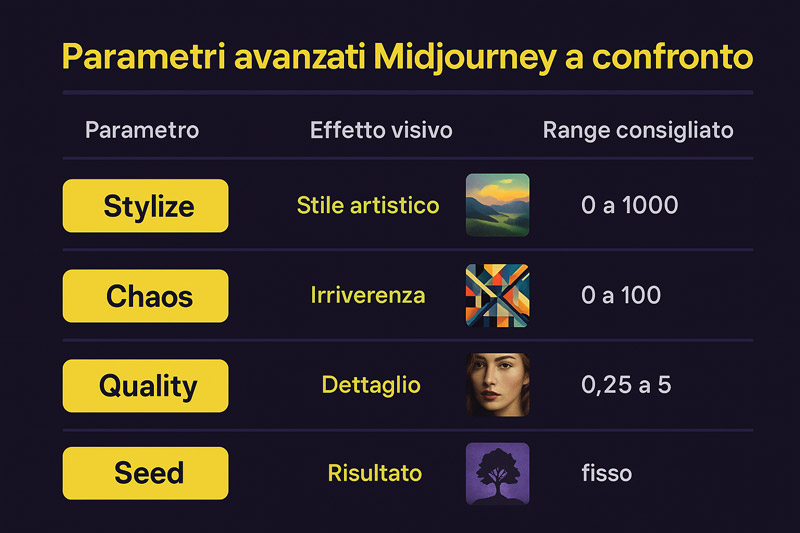Select the Quality button
This screenshot has width=800, height=533.
(x=145, y=386)
